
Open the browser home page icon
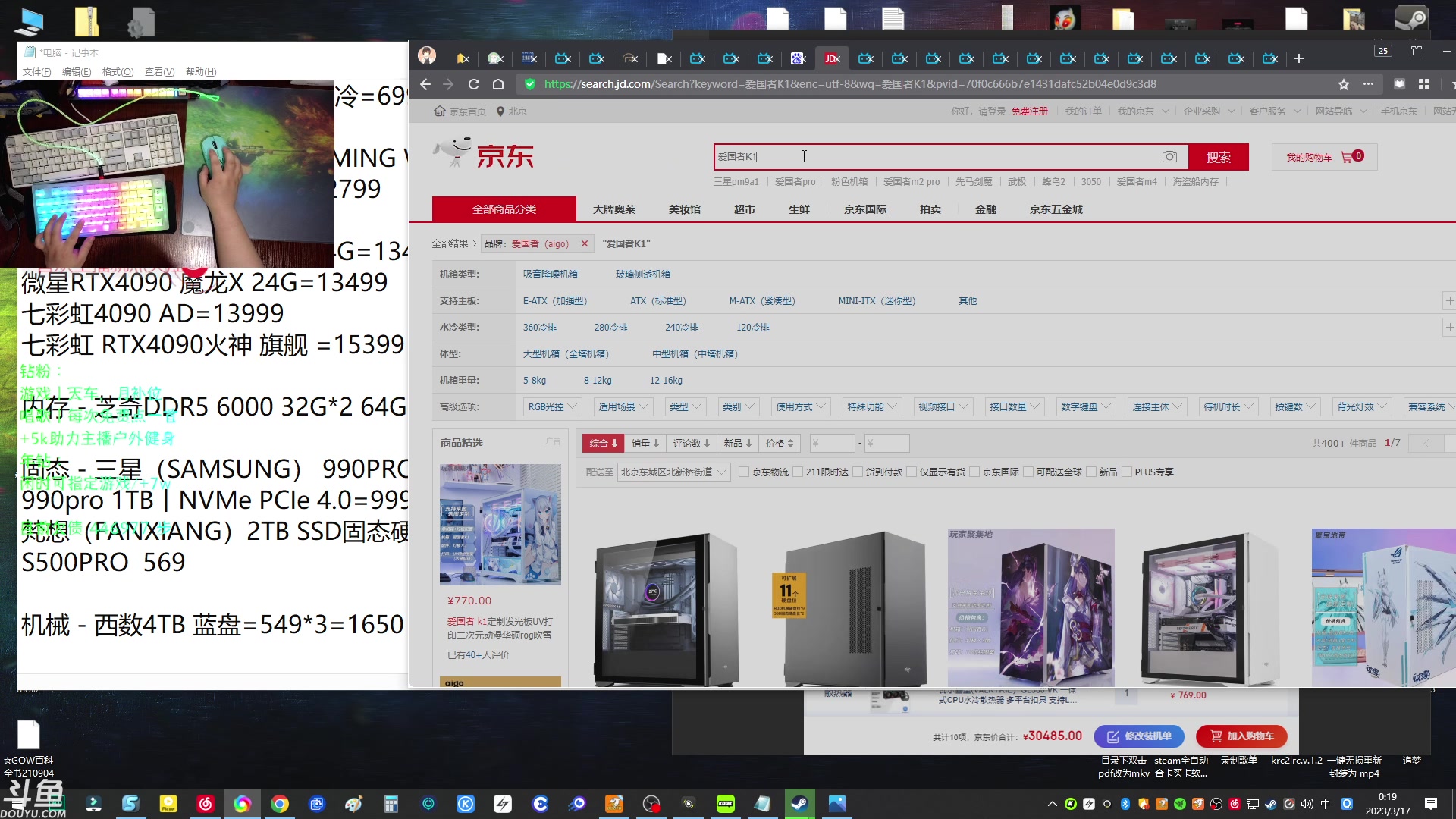click(x=498, y=84)
